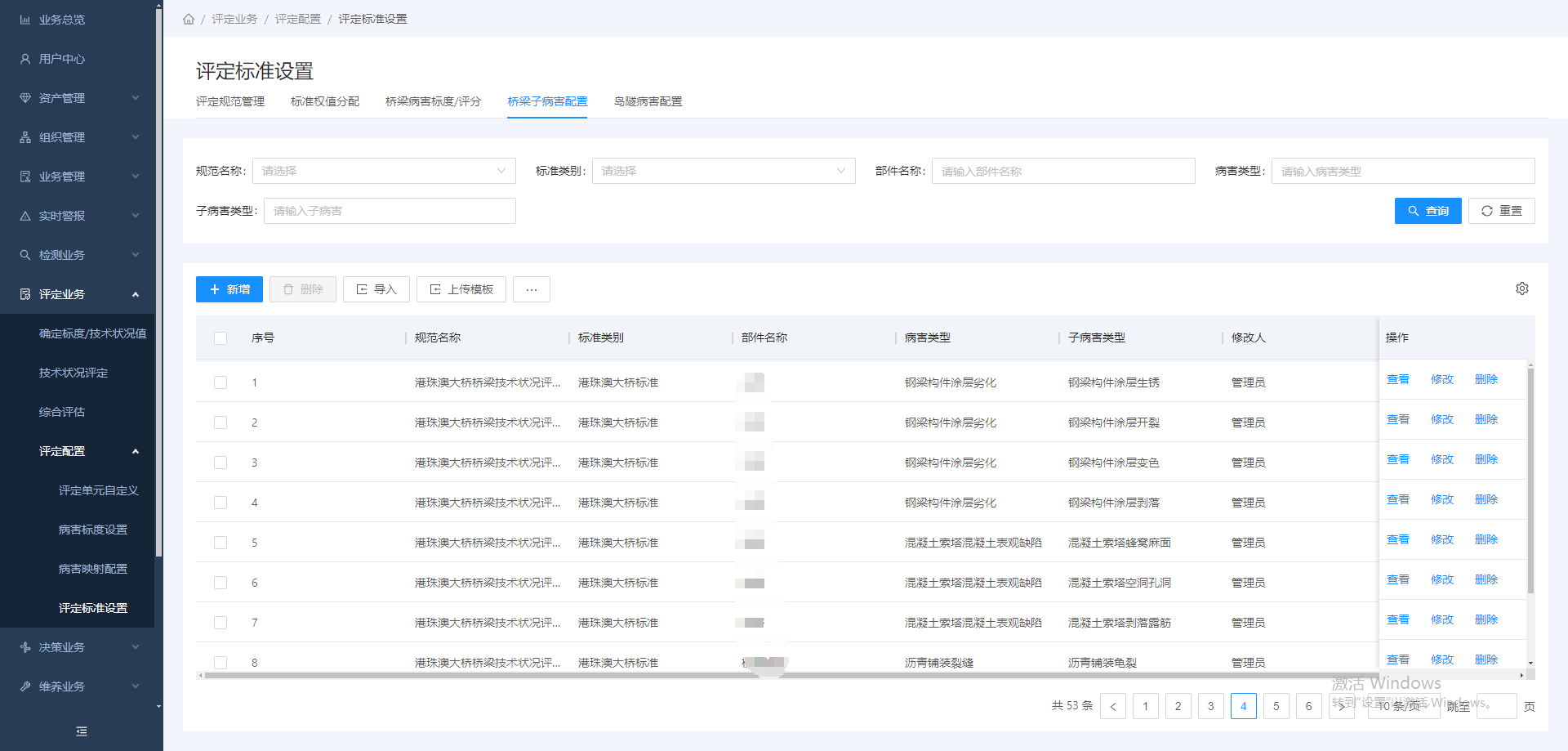
Task: Click the 子病害类型 column header
Action: pos(1097,338)
